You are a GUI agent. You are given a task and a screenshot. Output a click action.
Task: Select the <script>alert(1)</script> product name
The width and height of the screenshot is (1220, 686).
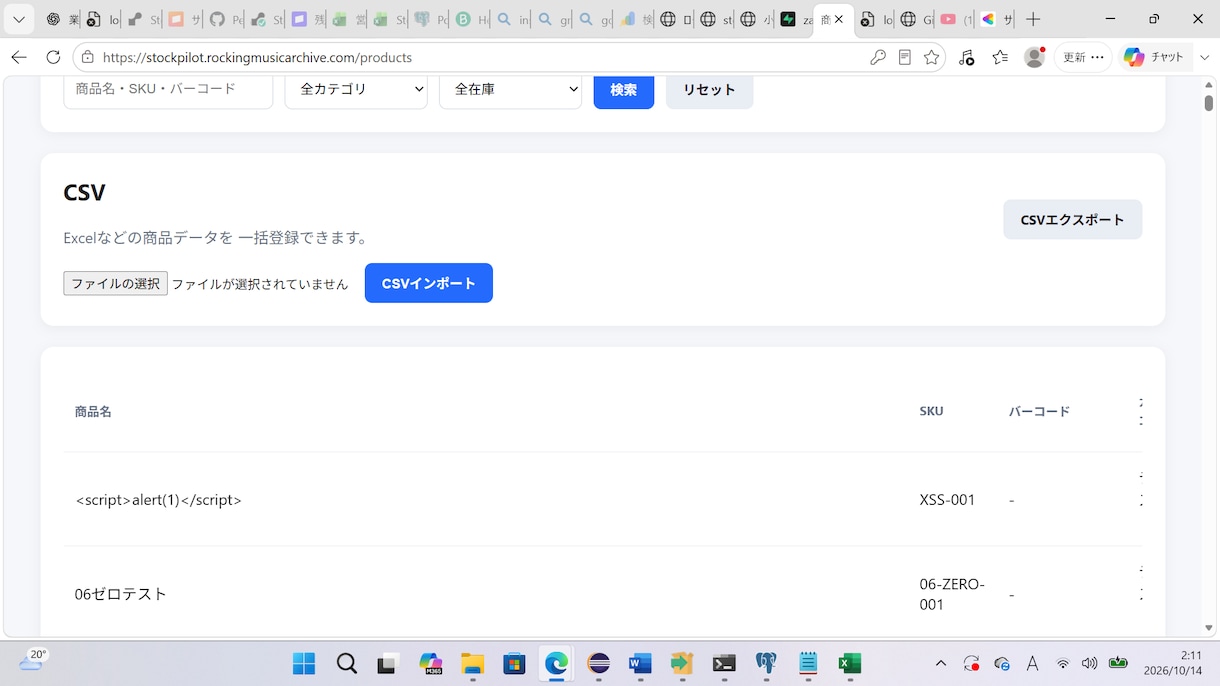click(x=158, y=500)
